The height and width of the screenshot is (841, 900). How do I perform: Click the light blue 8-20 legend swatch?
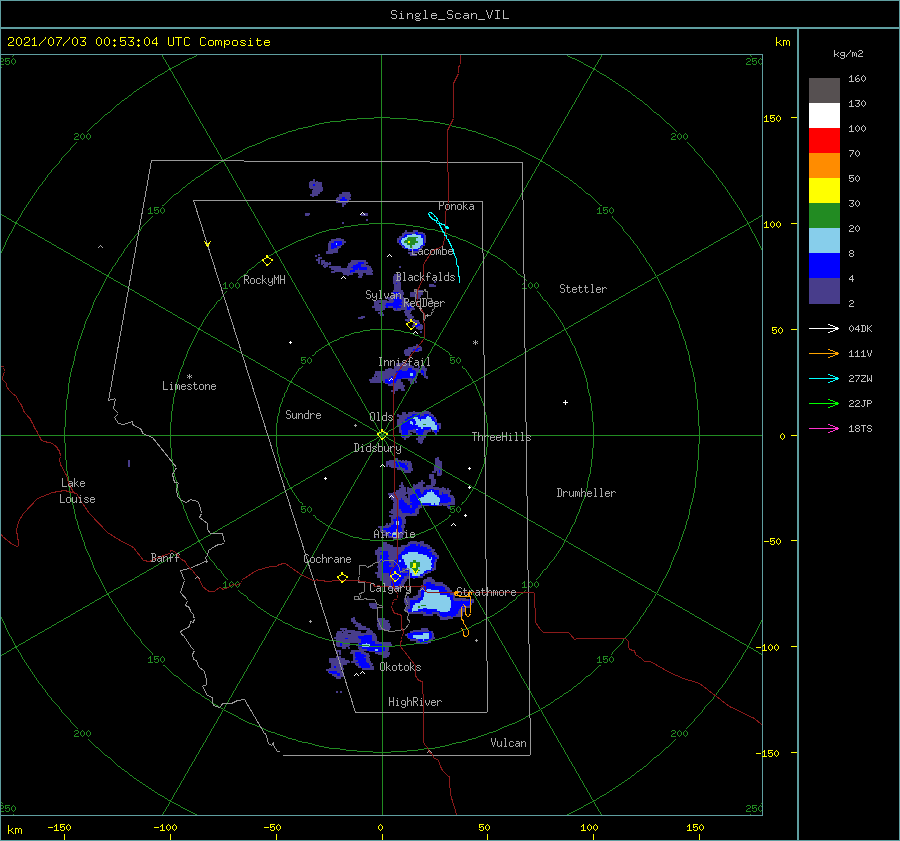pyautogui.click(x=824, y=241)
